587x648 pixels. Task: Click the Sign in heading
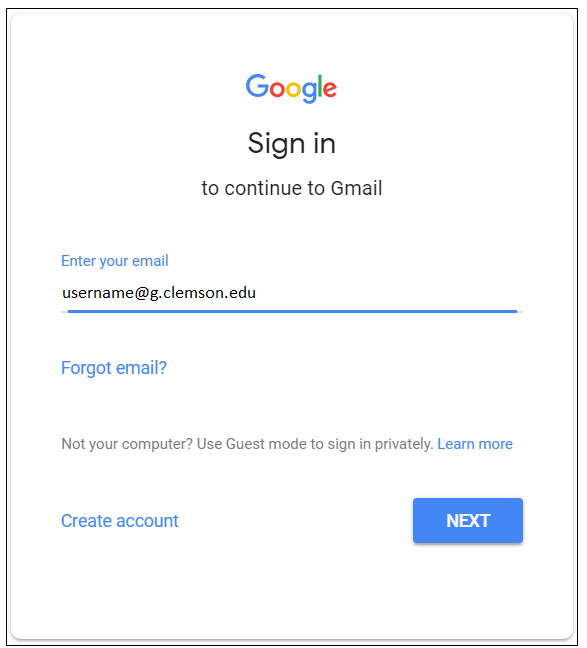click(x=291, y=144)
